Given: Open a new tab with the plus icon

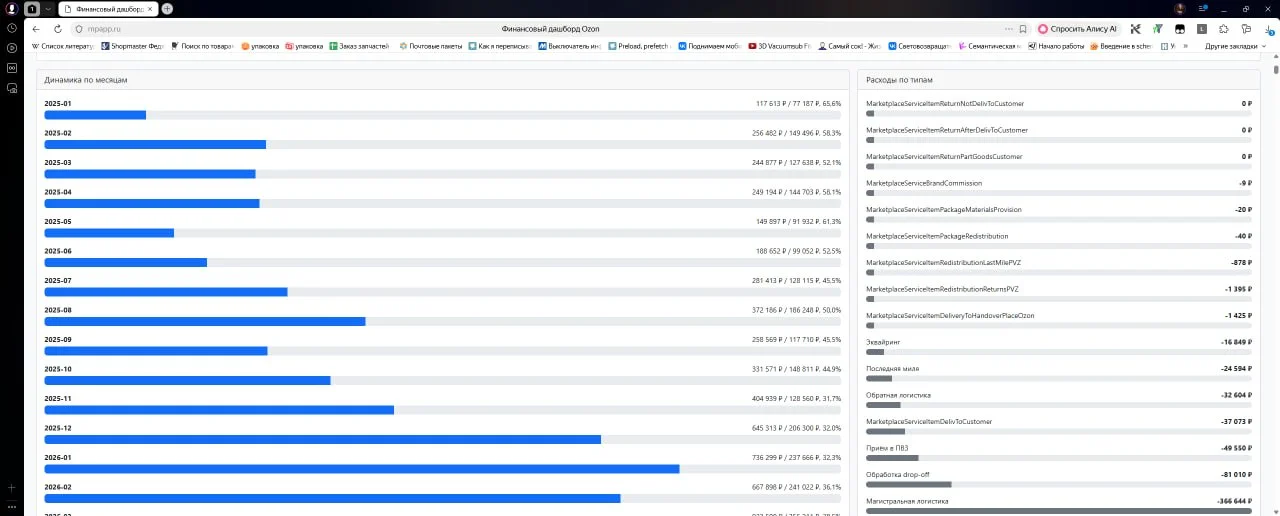Looking at the screenshot, I should pos(167,8).
